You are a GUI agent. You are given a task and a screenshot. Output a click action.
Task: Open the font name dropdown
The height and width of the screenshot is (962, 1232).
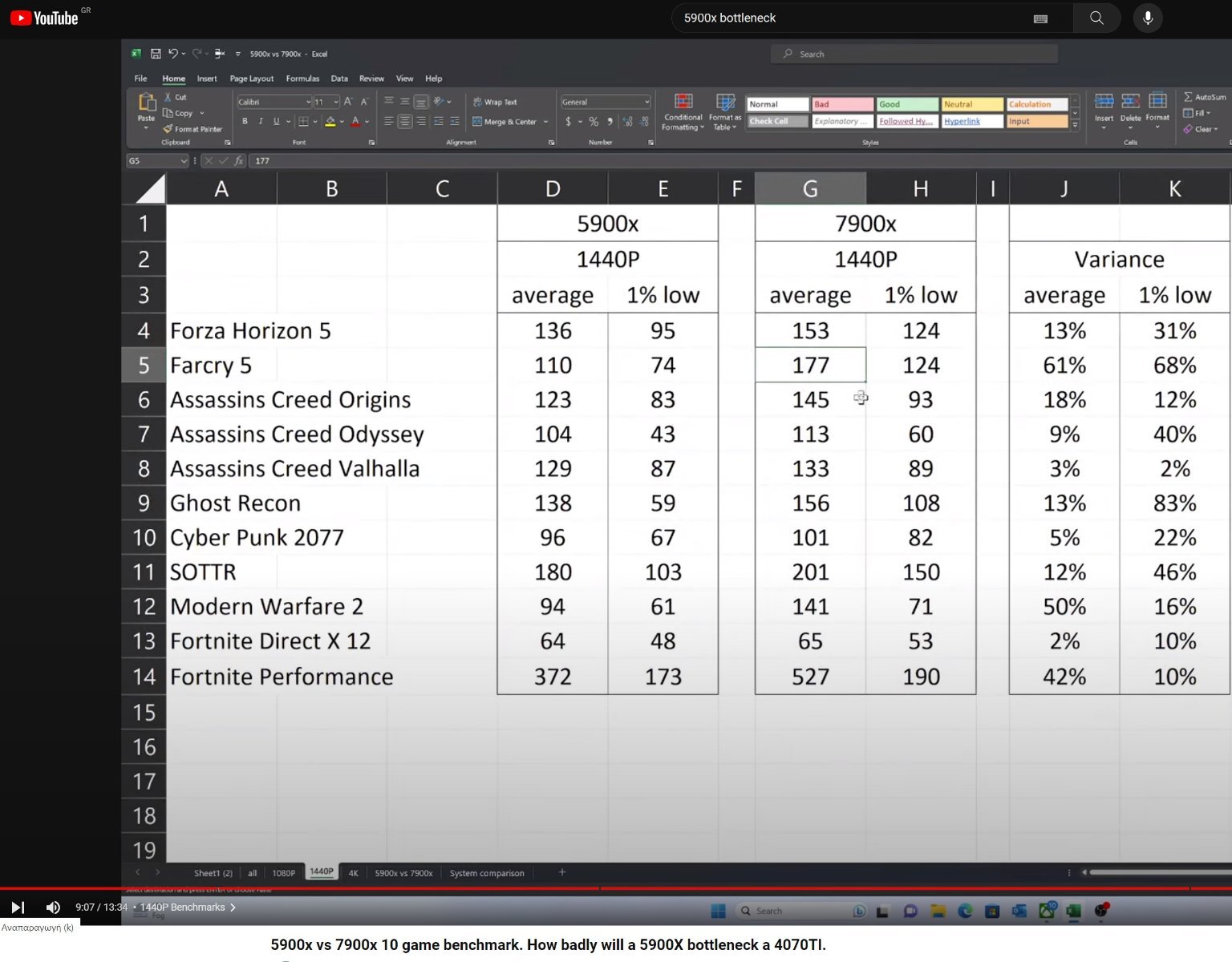click(308, 102)
